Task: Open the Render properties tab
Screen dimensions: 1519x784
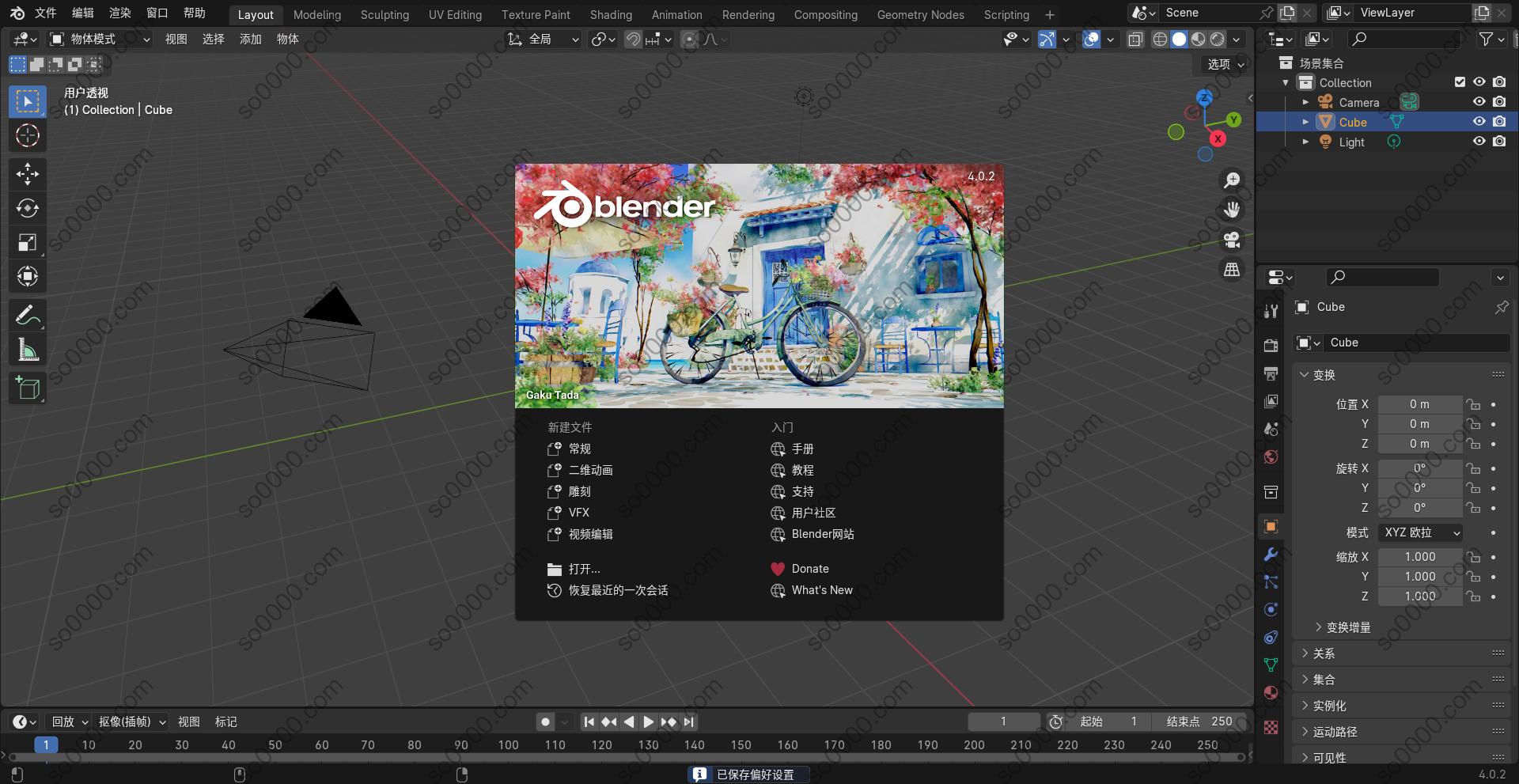Action: [x=1271, y=346]
